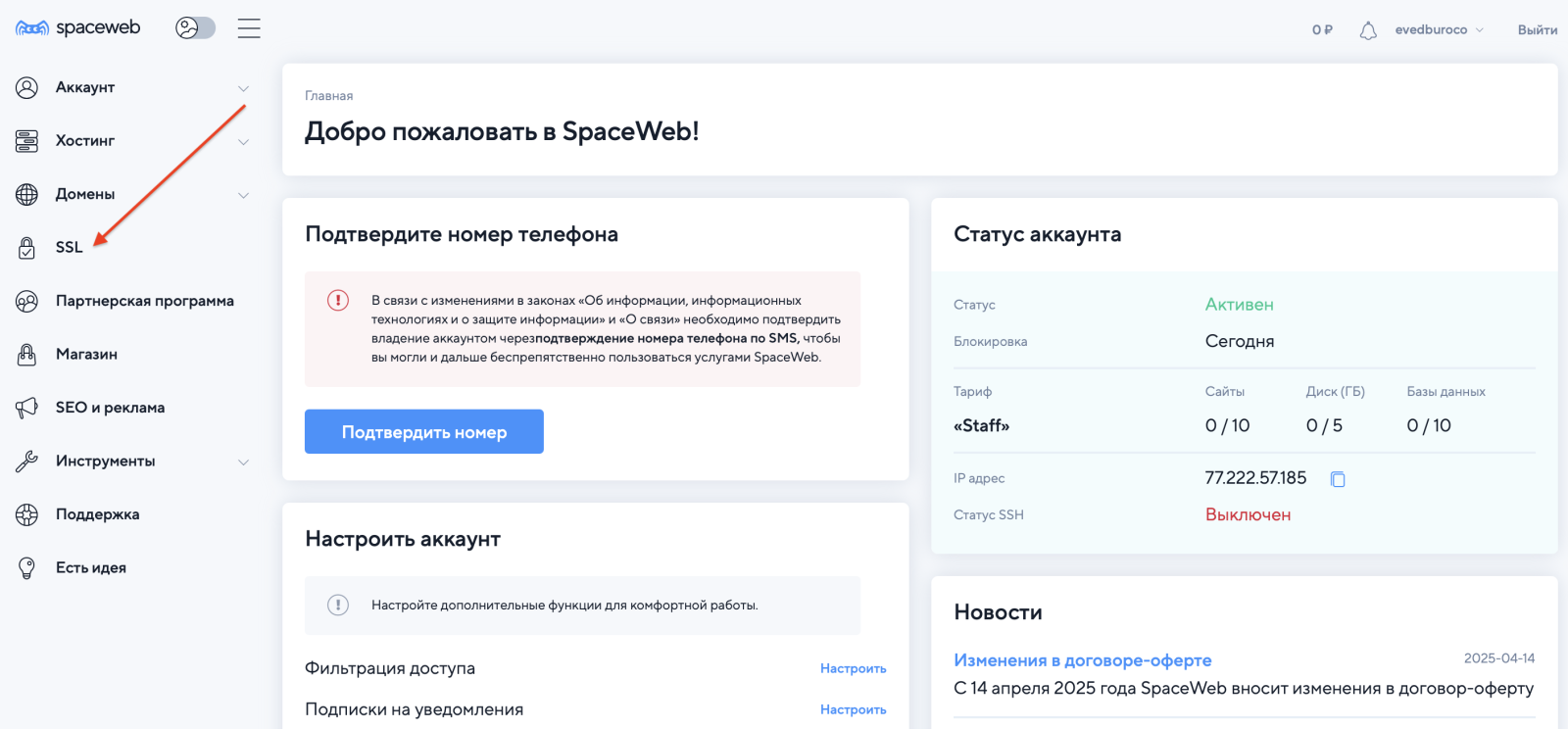Click the 0 ₽ balance
The height and width of the screenshot is (729, 1568).
(x=1322, y=29)
